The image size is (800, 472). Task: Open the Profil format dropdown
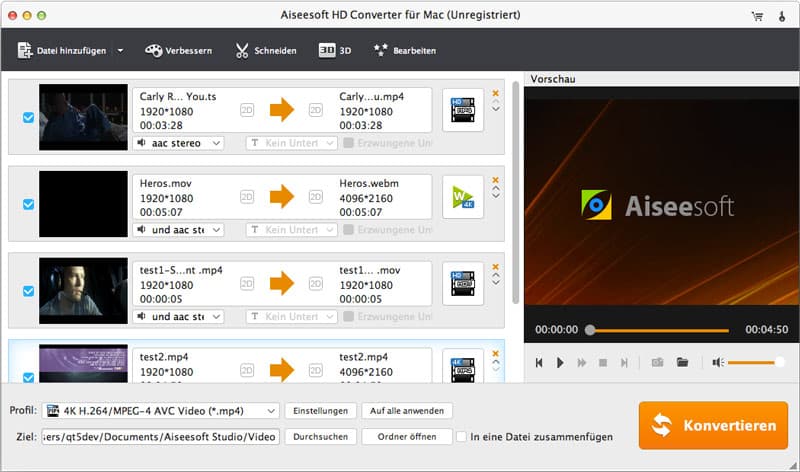(x=161, y=411)
